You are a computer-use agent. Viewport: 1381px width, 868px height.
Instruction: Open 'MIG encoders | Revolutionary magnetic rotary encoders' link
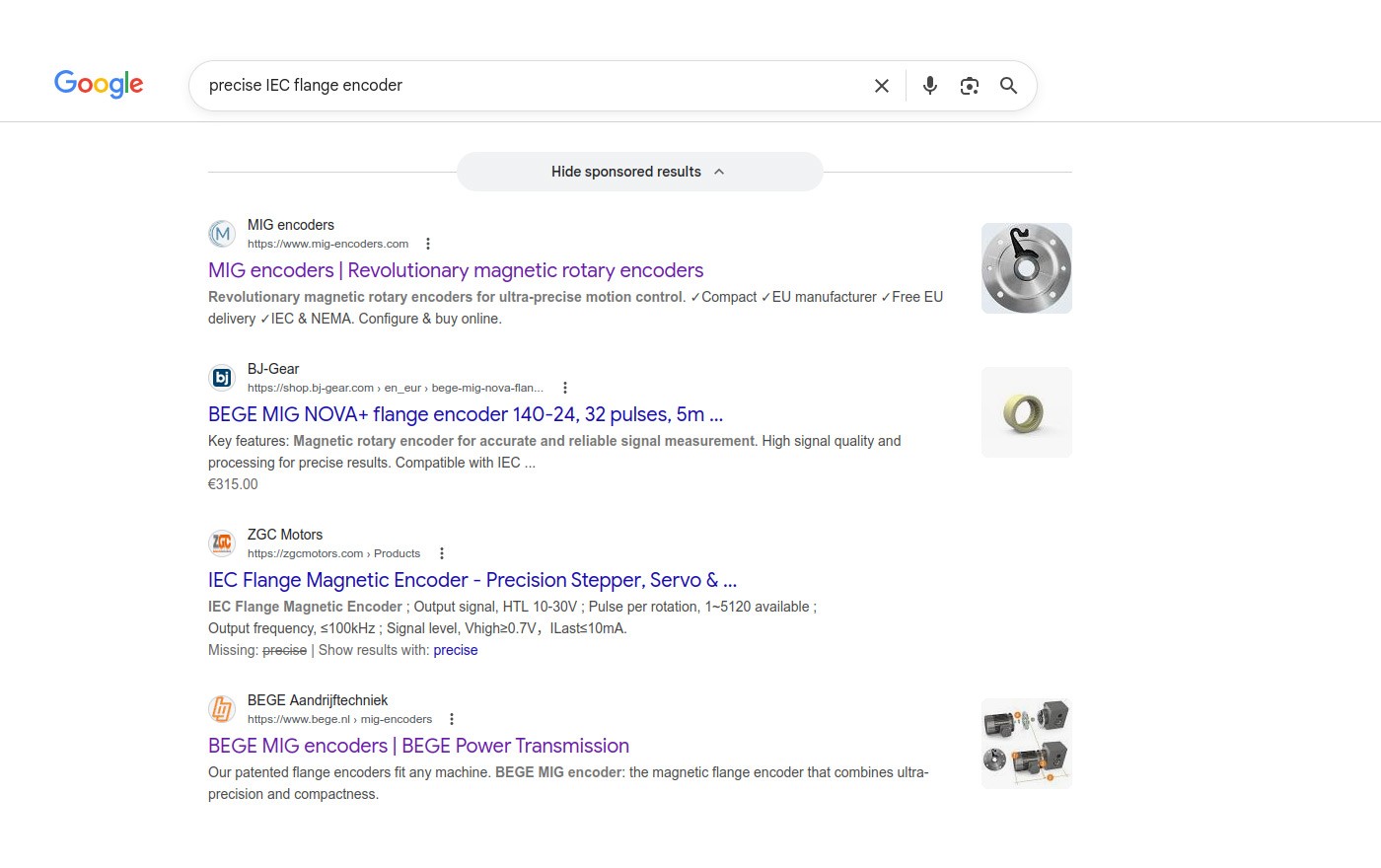456,270
